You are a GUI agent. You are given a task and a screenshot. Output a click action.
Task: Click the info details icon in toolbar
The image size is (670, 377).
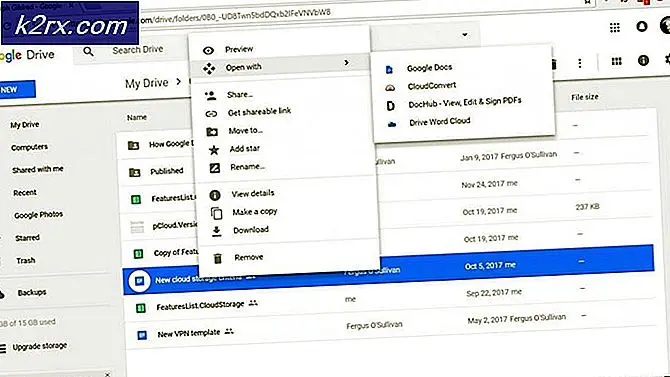[x=643, y=60]
